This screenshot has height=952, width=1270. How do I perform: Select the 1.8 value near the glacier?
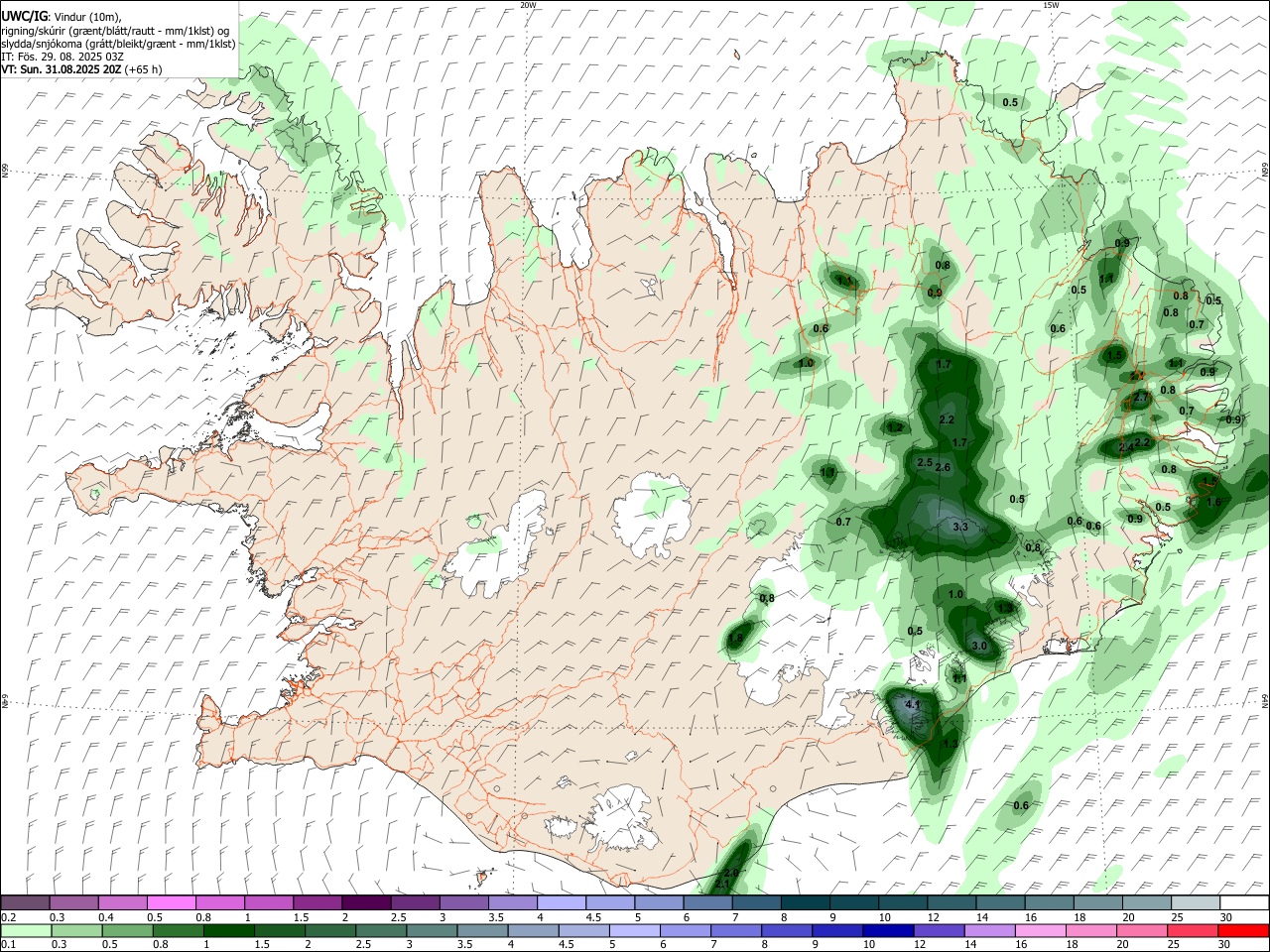735,639
